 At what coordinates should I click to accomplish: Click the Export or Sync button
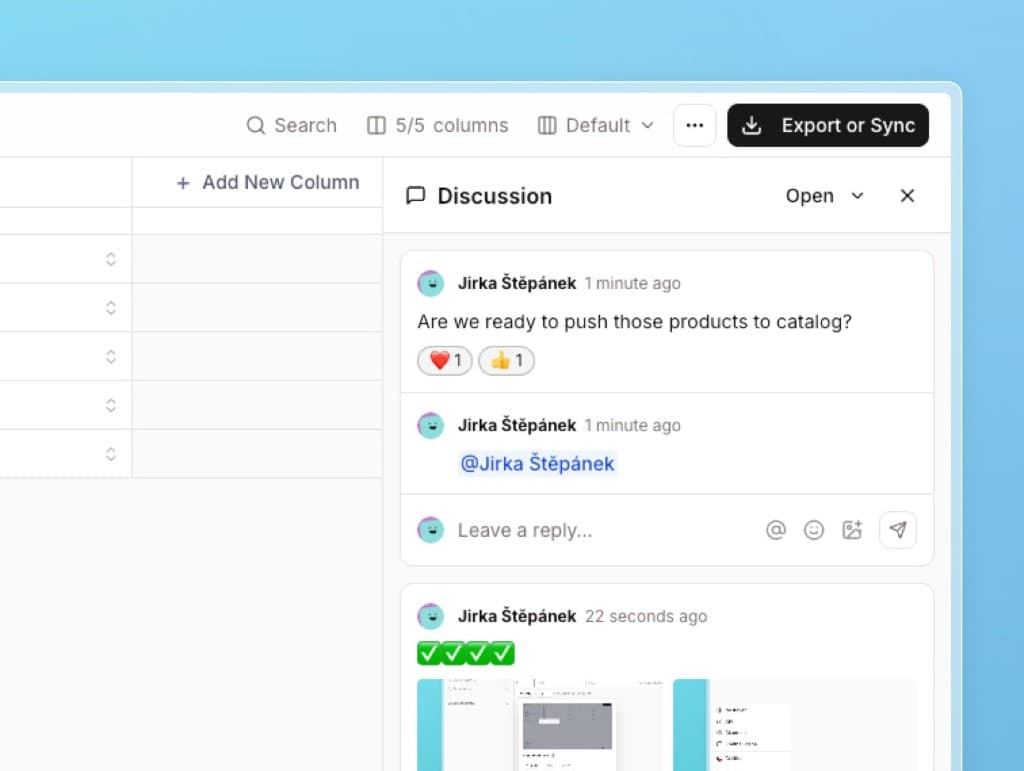coord(827,125)
